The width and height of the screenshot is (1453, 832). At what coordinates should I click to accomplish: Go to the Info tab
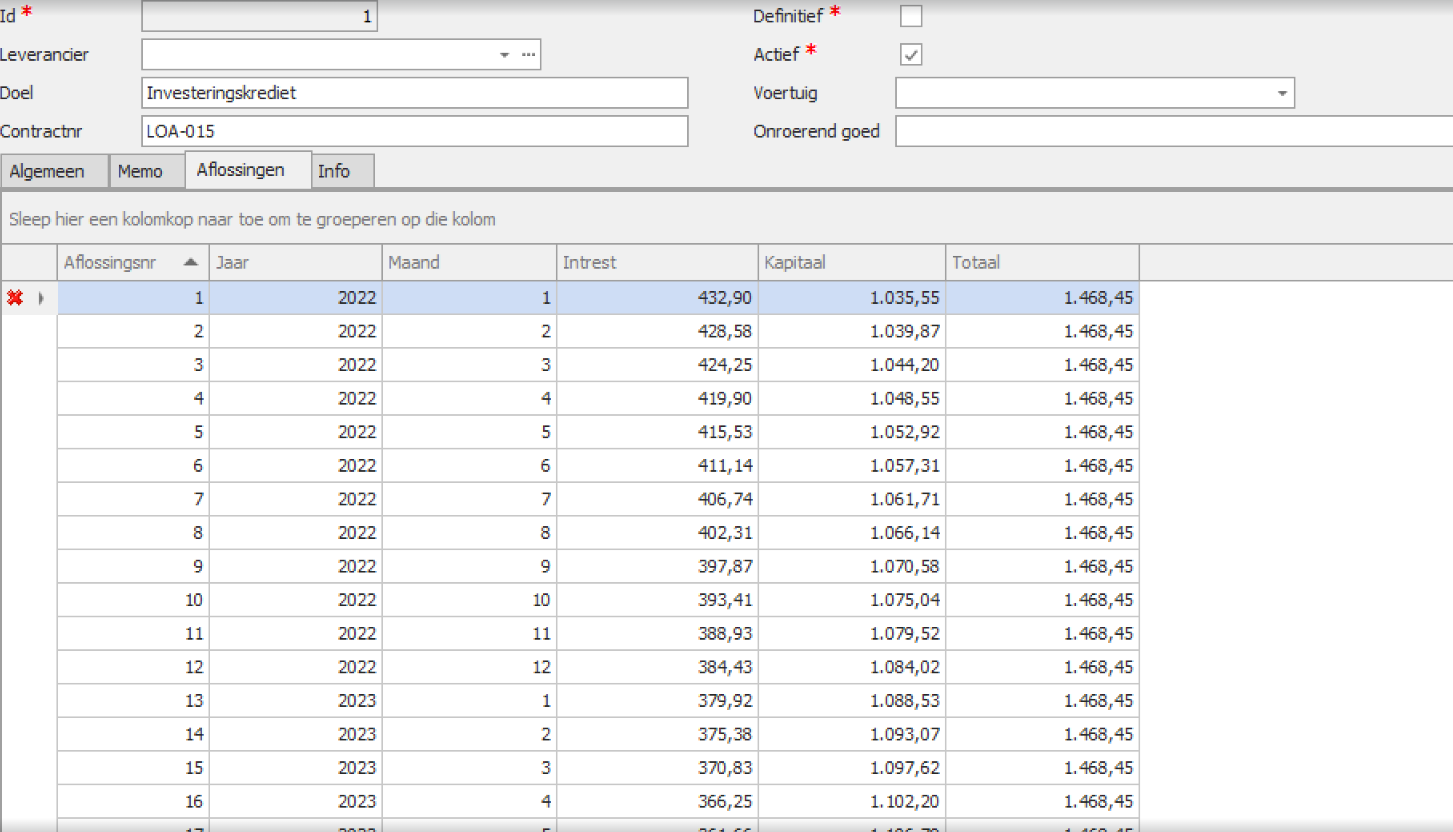[334, 171]
